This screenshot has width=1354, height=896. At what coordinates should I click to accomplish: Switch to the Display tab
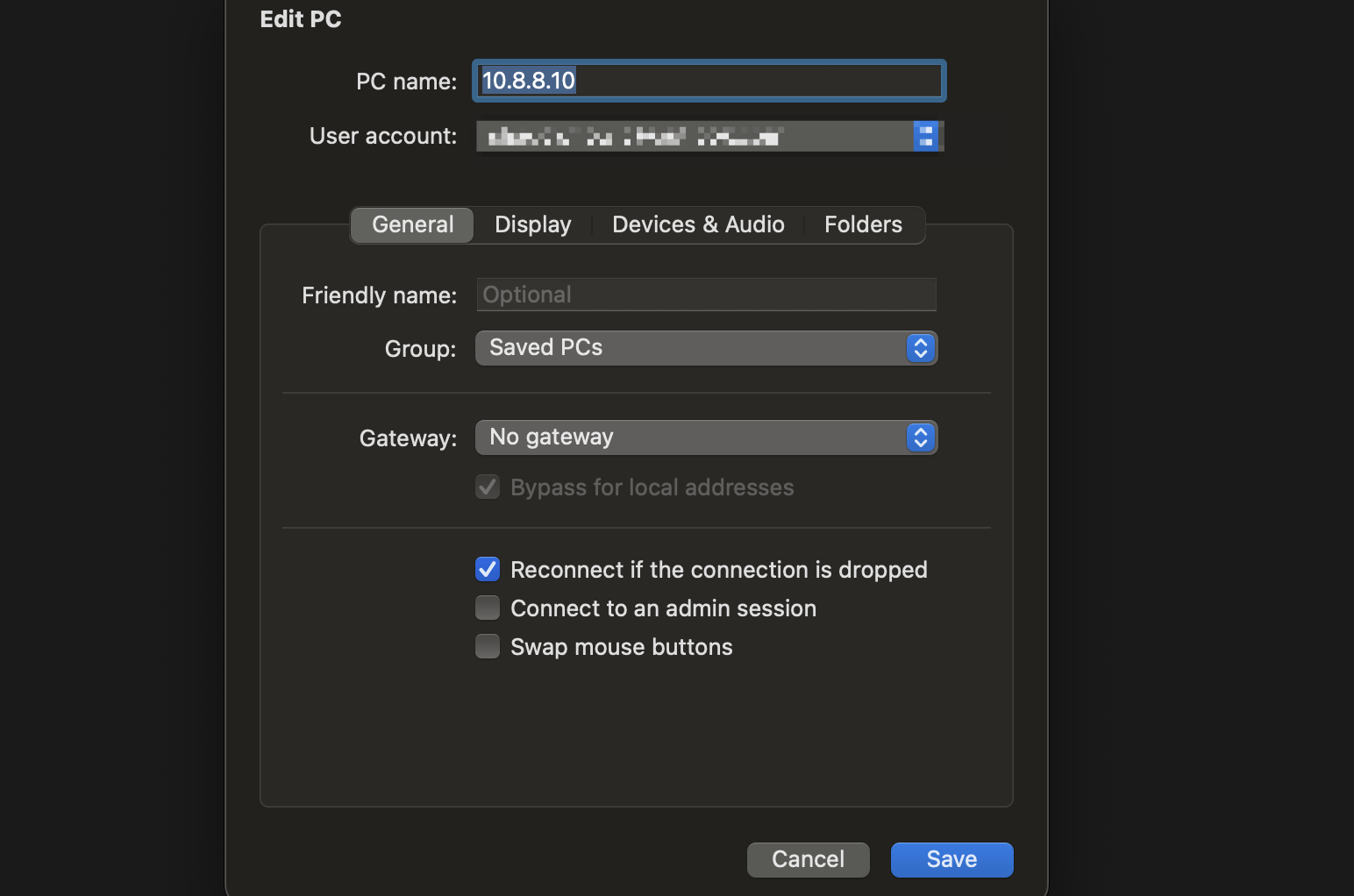point(532,225)
